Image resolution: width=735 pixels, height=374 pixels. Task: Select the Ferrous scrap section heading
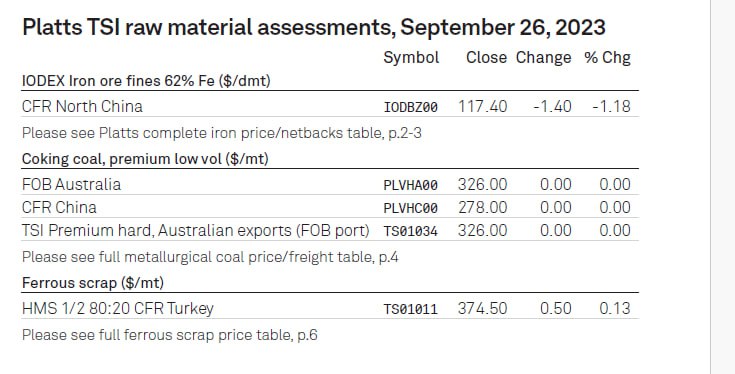(x=93, y=283)
